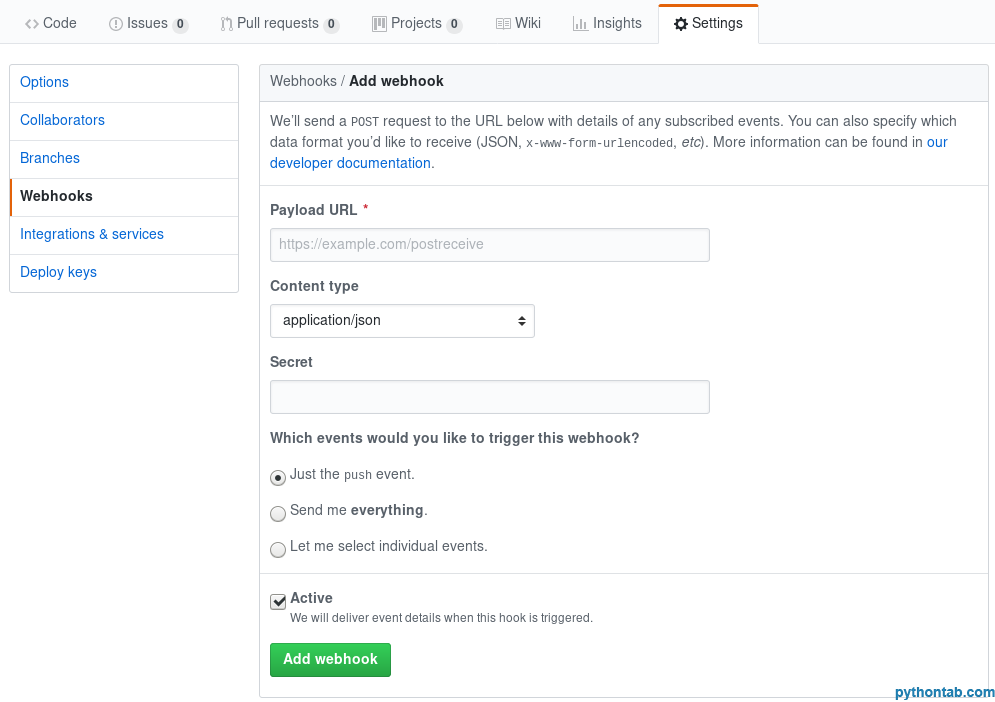This screenshot has width=995, height=702.
Task: Select 'Send me everything' radio button
Action: (278, 513)
